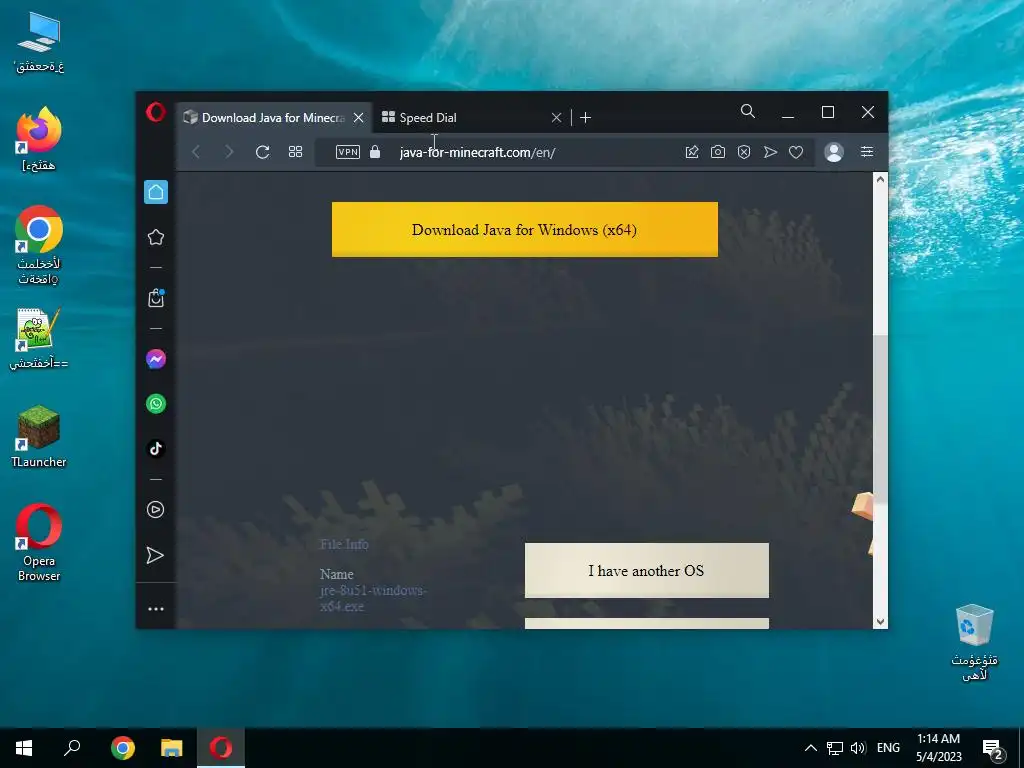Open the Opera menu logo button
Image resolution: width=1024 pixels, height=768 pixels.
click(x=155, y=112)
